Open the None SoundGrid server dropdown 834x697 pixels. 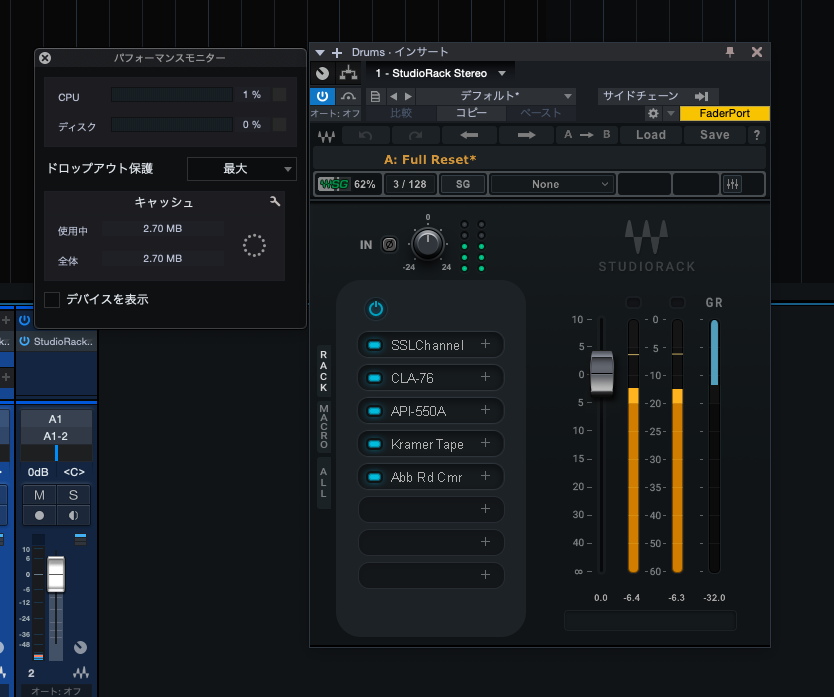[552, 185]
